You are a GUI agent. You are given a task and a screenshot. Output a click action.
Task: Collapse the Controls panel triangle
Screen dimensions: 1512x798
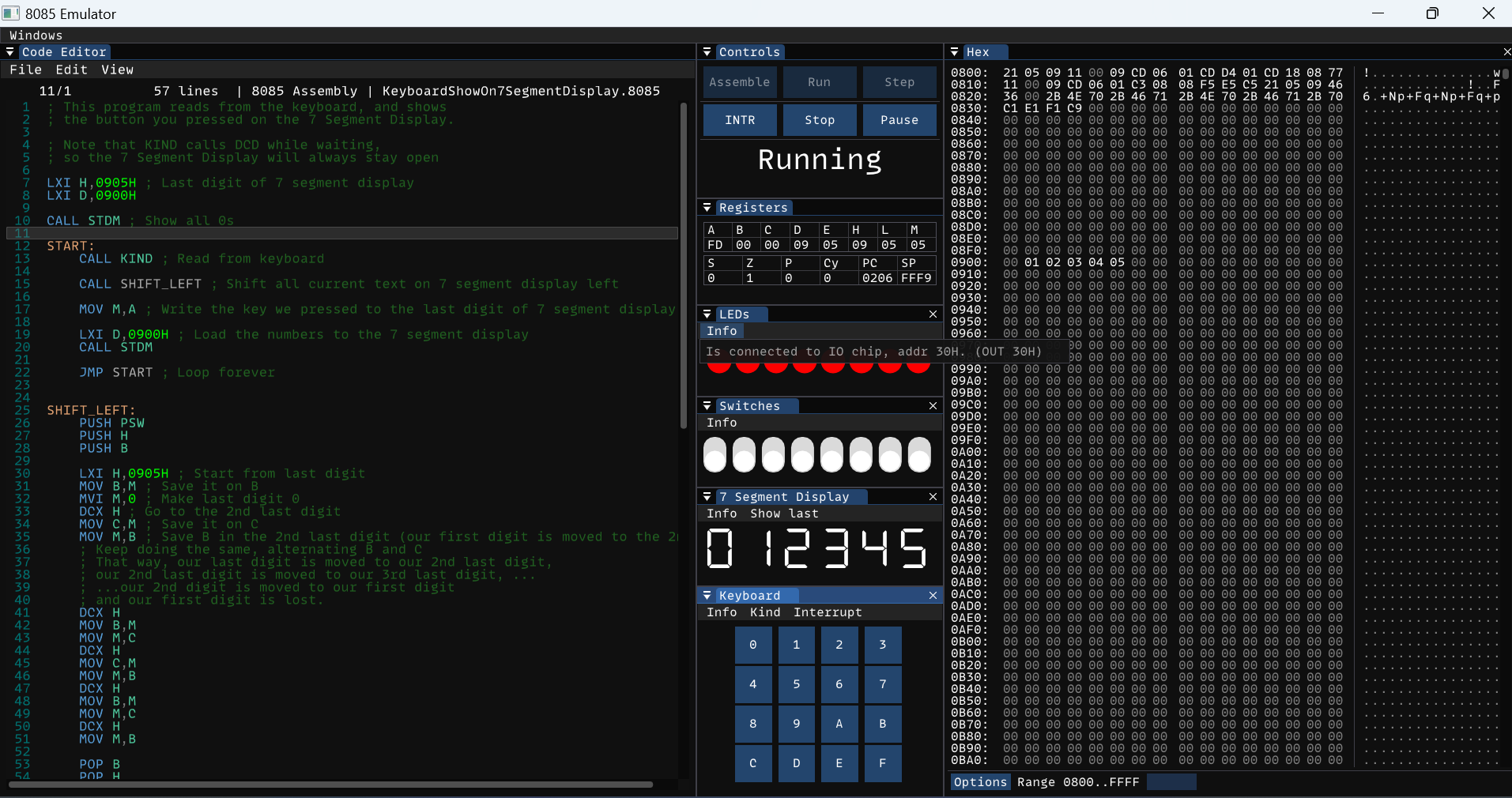pos(707,52)
